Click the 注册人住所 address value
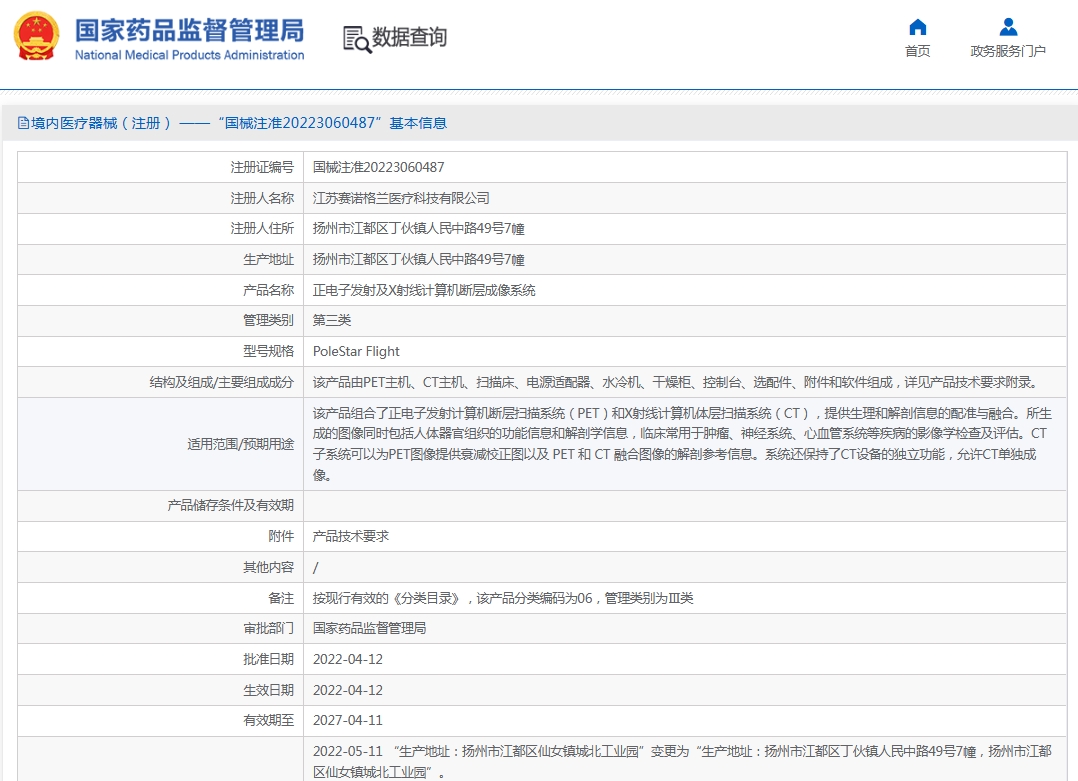 tap(419, 228)
